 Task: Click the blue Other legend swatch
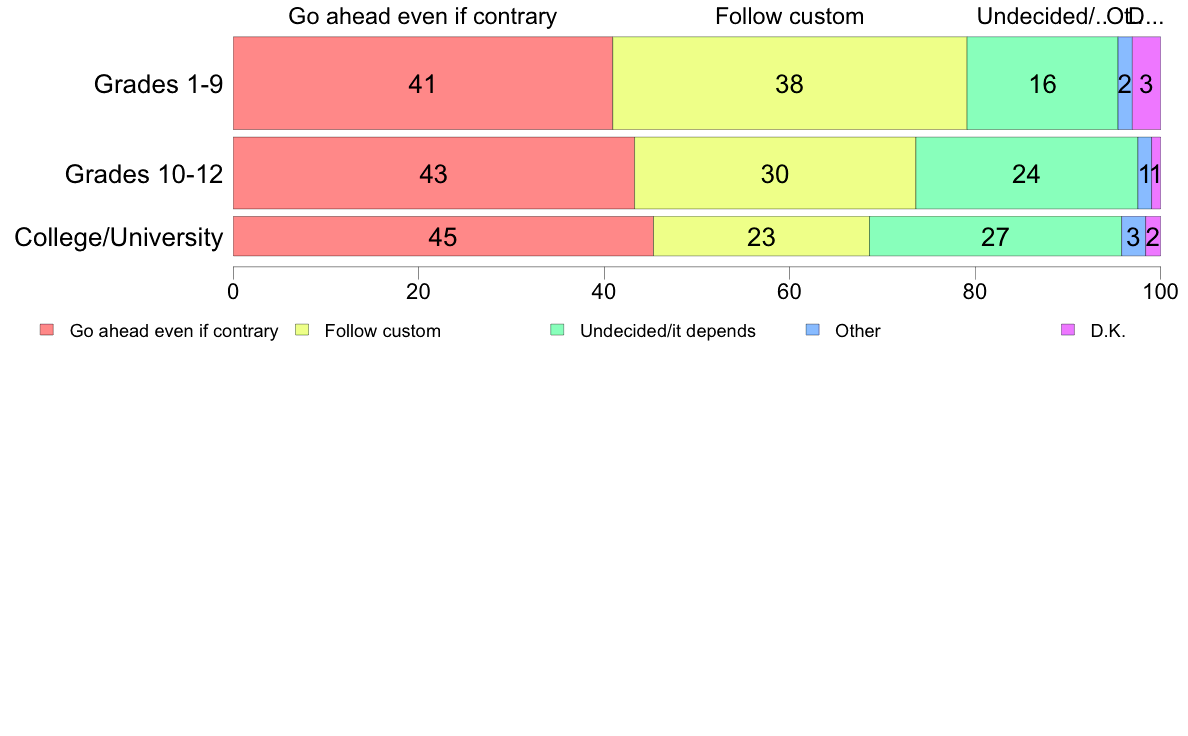(x=813, y=330)
